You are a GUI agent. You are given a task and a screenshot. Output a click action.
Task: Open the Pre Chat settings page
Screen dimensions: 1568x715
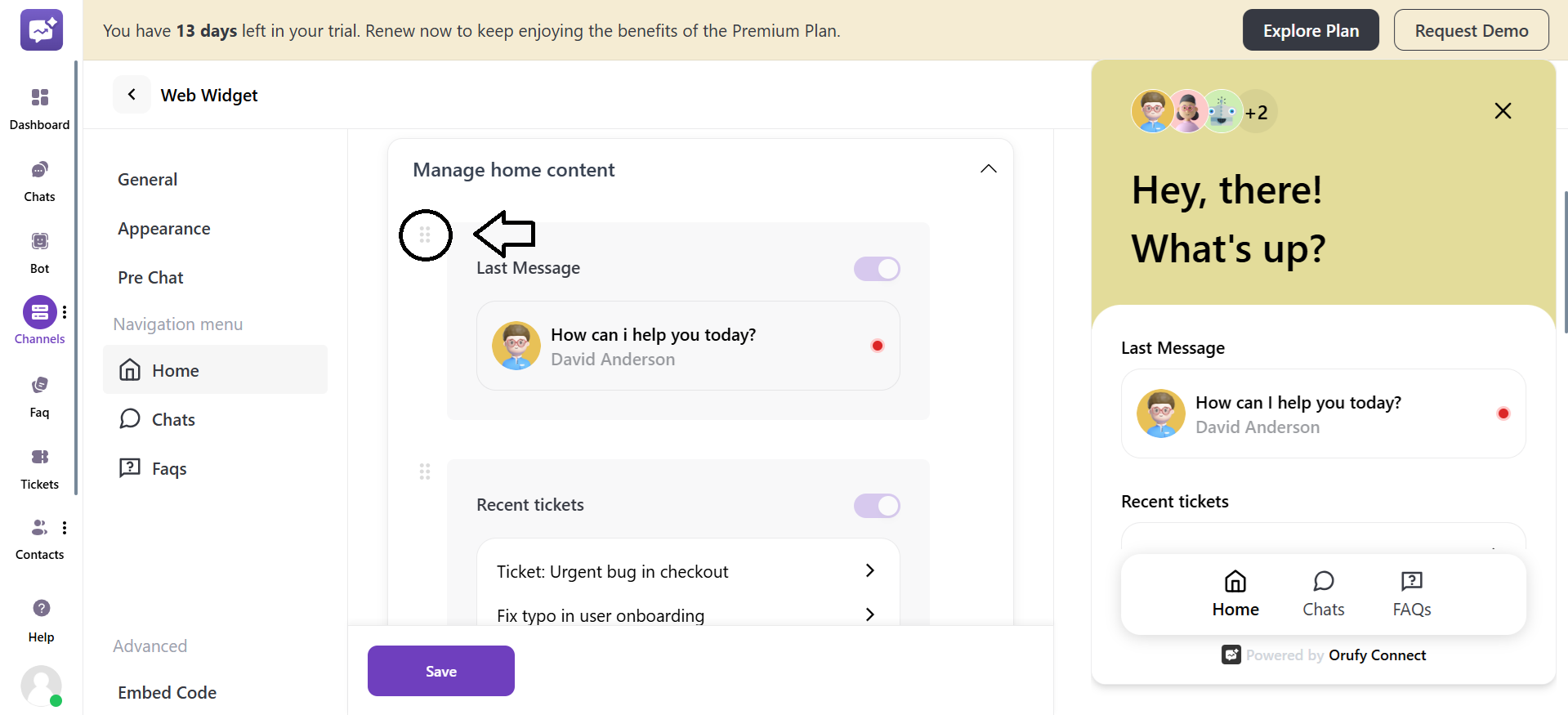[150, 277]
